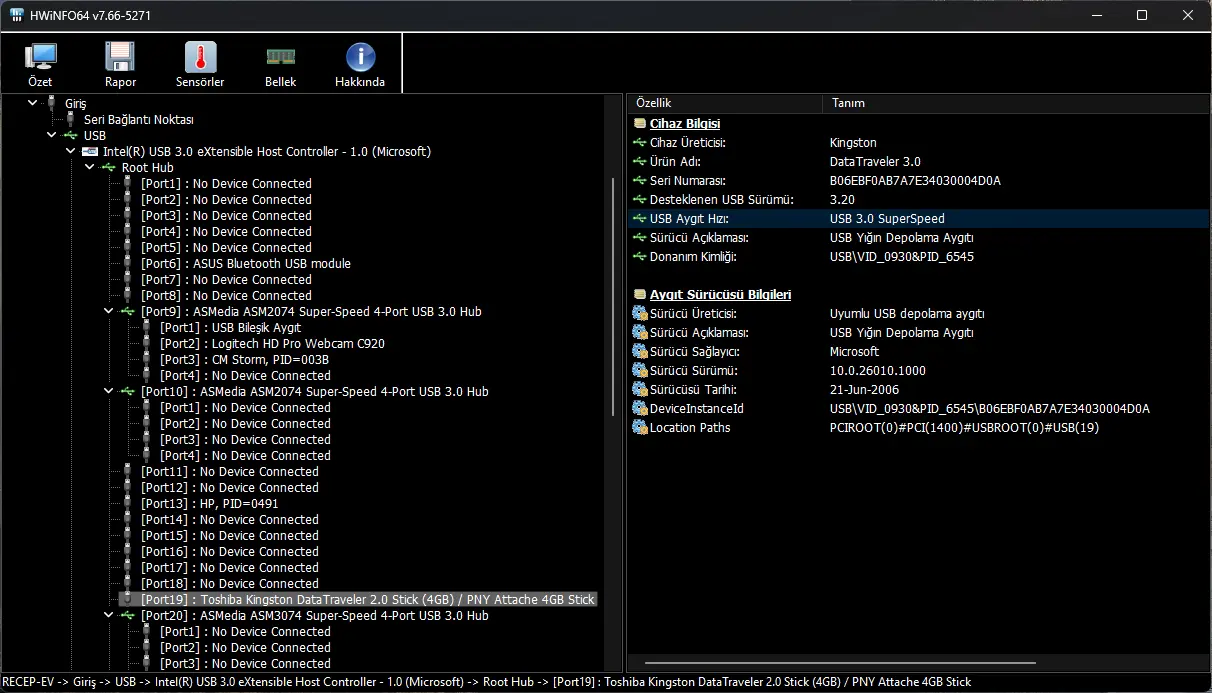Click the status bar device path text
Screen dimensions: 1212x693
coord(487,682)
